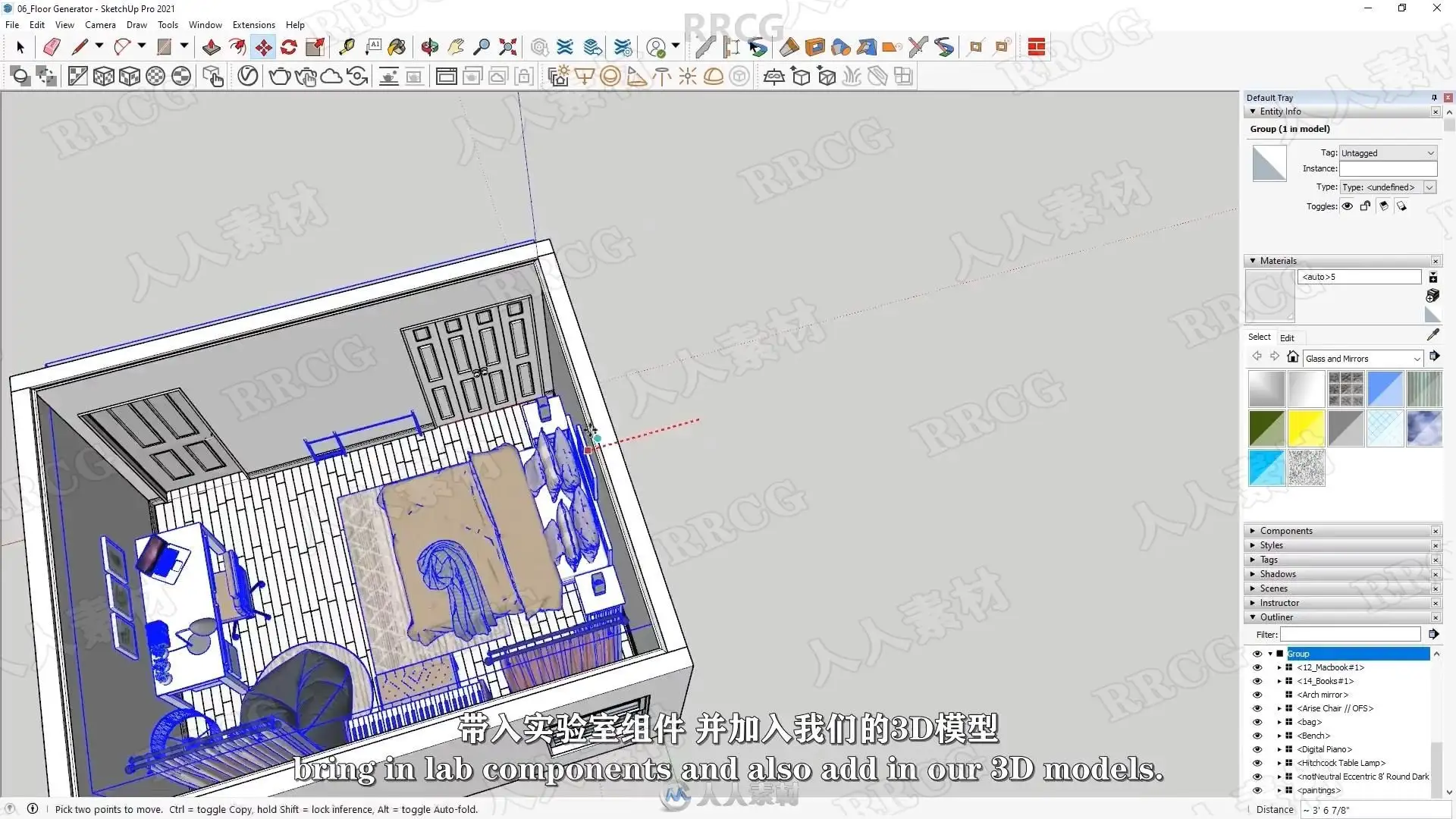1456x819 pixels.
Task: Hide the Group in Outliner
Action: [1257, 654]
